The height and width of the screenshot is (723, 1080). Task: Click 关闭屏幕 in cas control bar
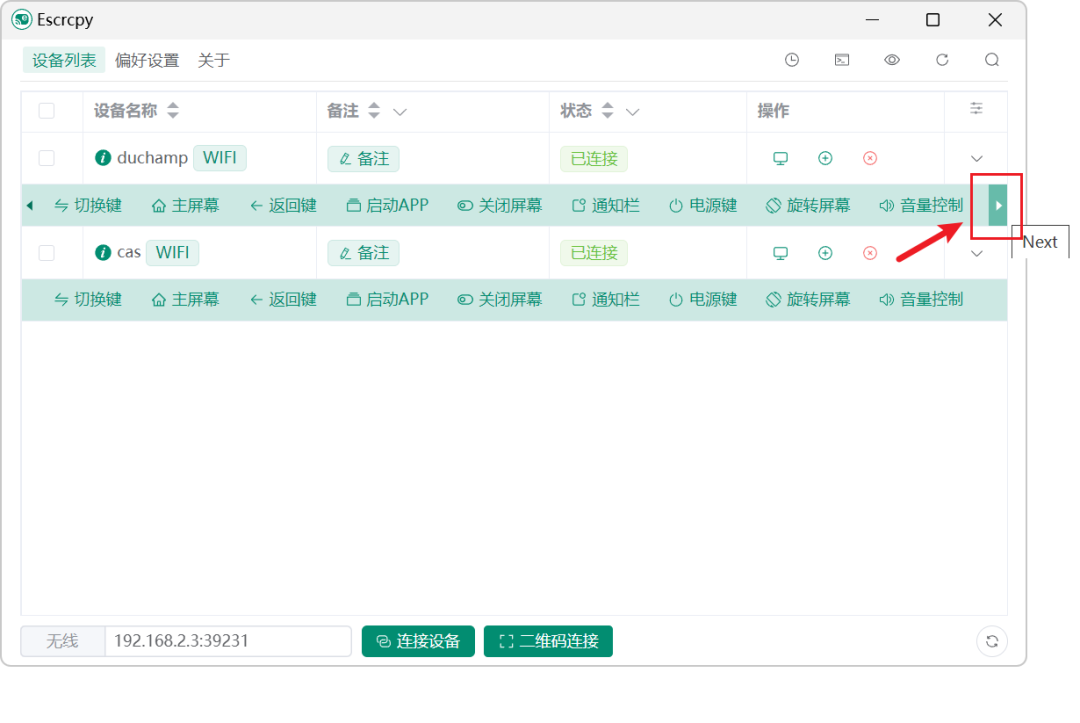[499, 300]
